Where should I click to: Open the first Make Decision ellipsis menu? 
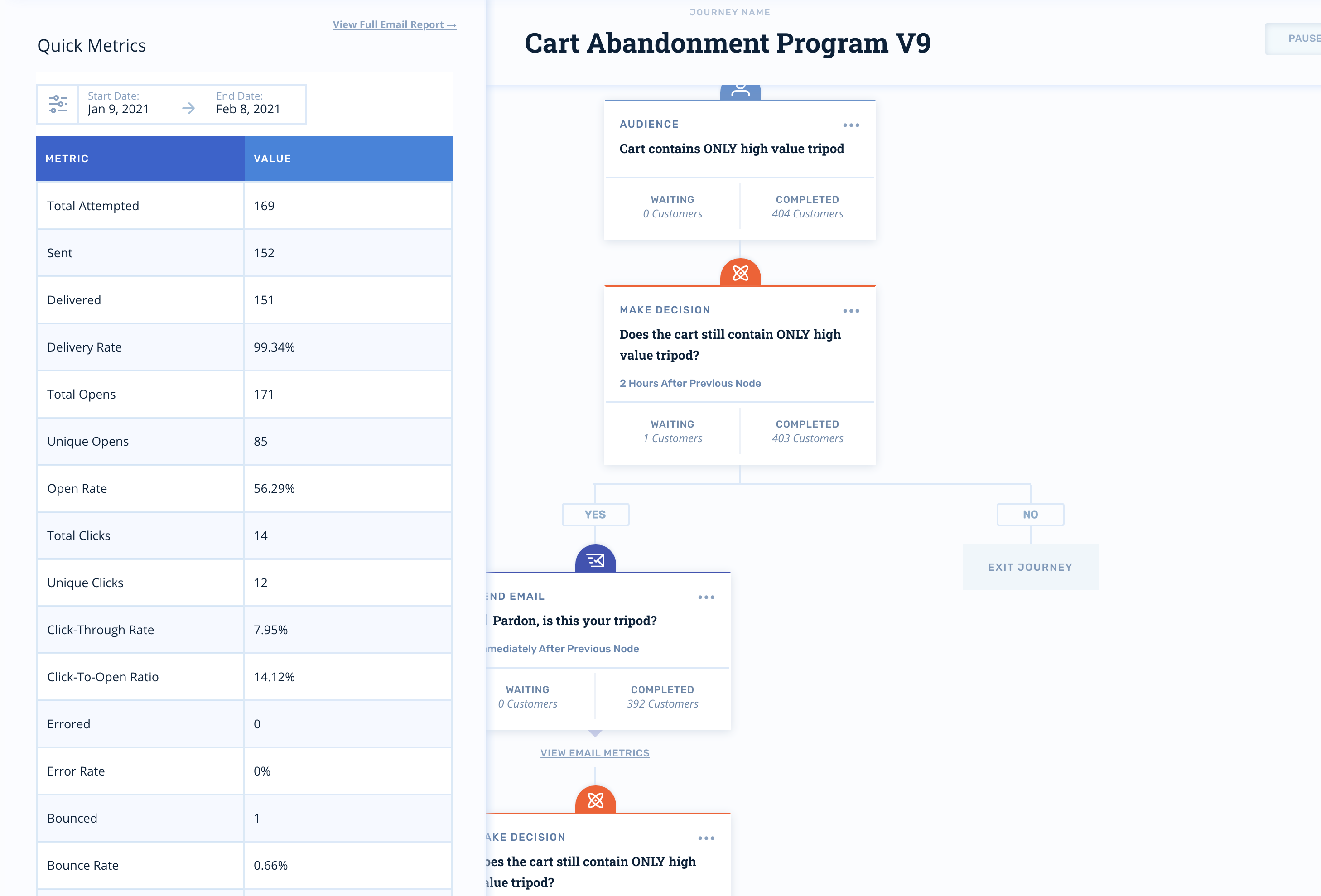(x=851, y=311)
